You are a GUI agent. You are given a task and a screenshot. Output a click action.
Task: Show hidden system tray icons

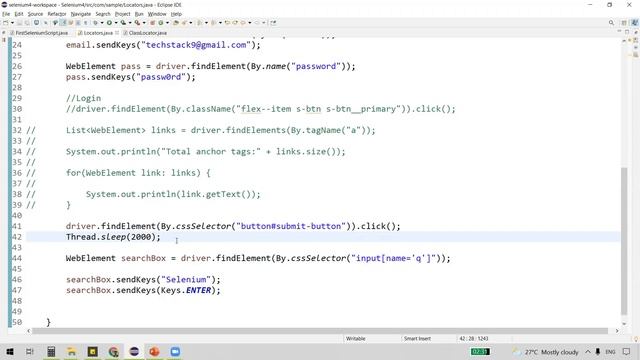tap(588, 352)
